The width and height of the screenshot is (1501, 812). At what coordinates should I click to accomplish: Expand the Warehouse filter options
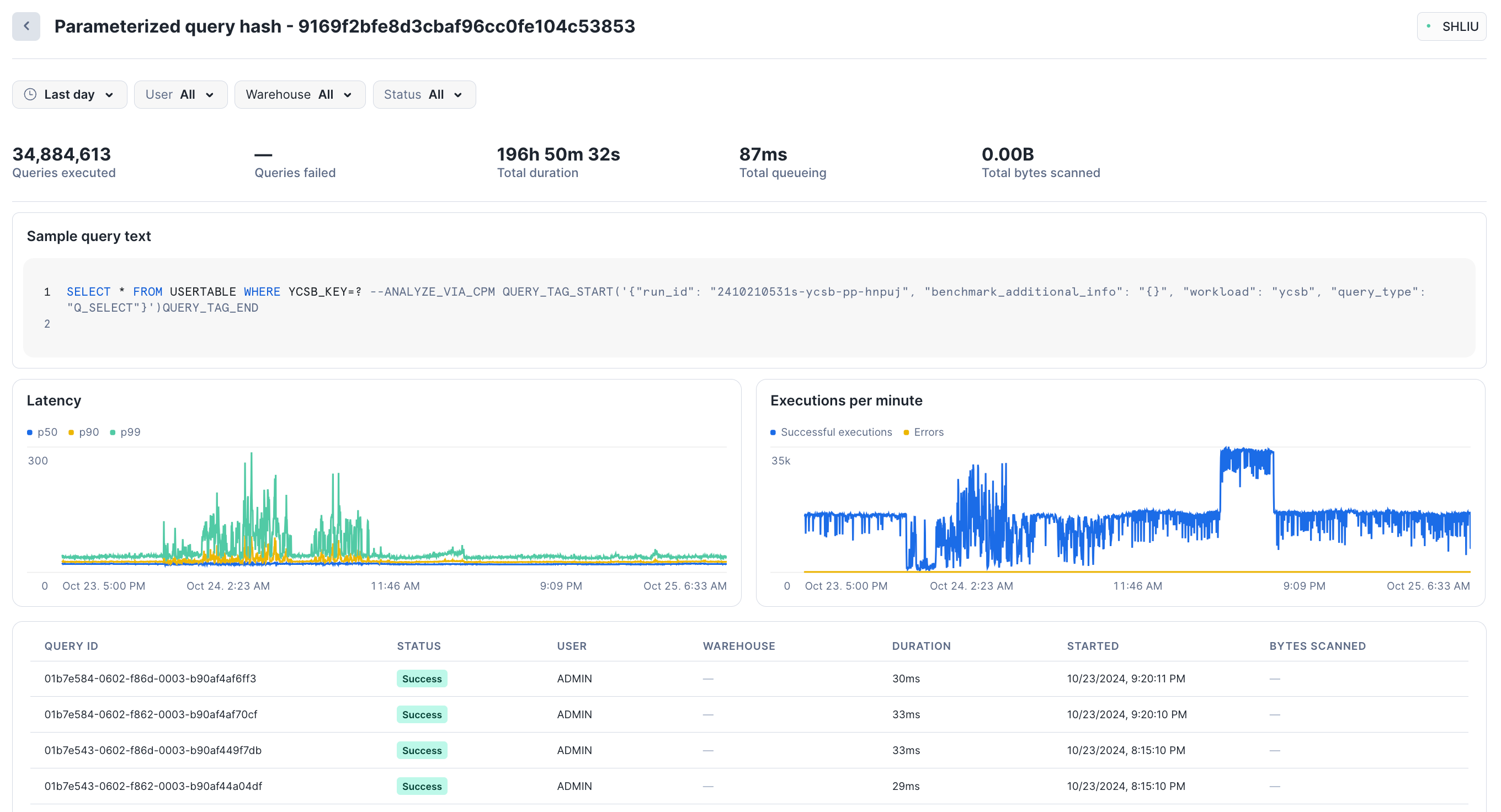tap(300, 94)
